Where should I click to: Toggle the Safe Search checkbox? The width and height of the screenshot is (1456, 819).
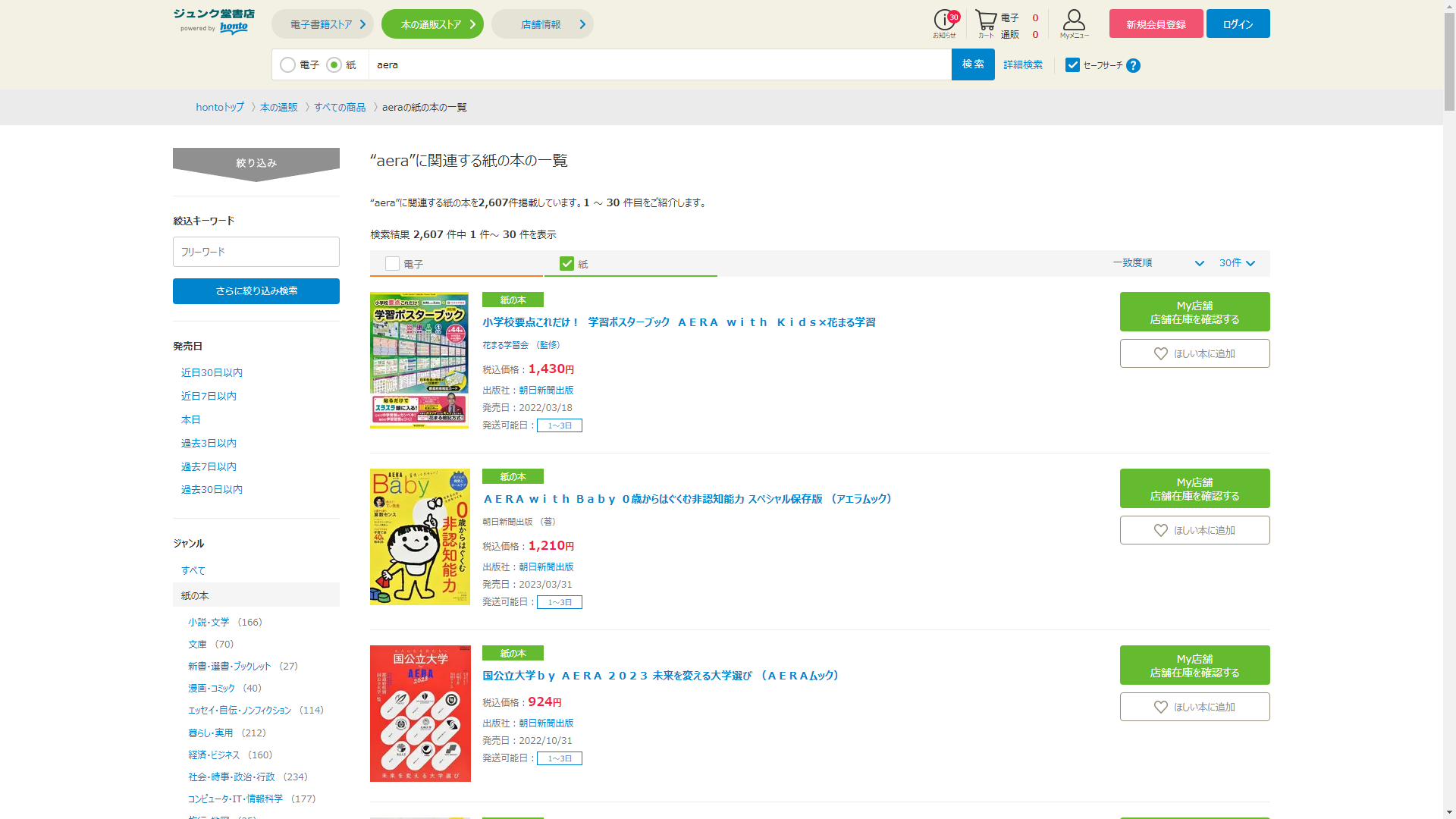(x=1072, y=65)
